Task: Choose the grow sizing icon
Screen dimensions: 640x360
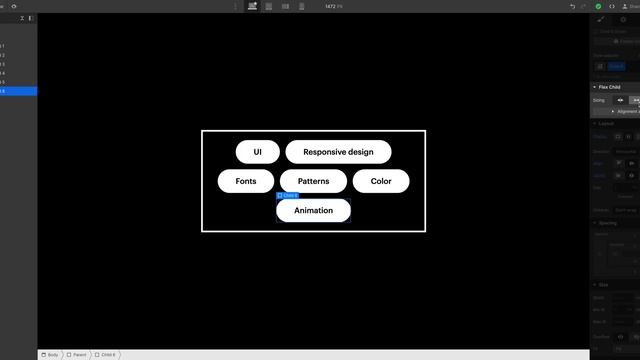Action: (x=635, y=100)
